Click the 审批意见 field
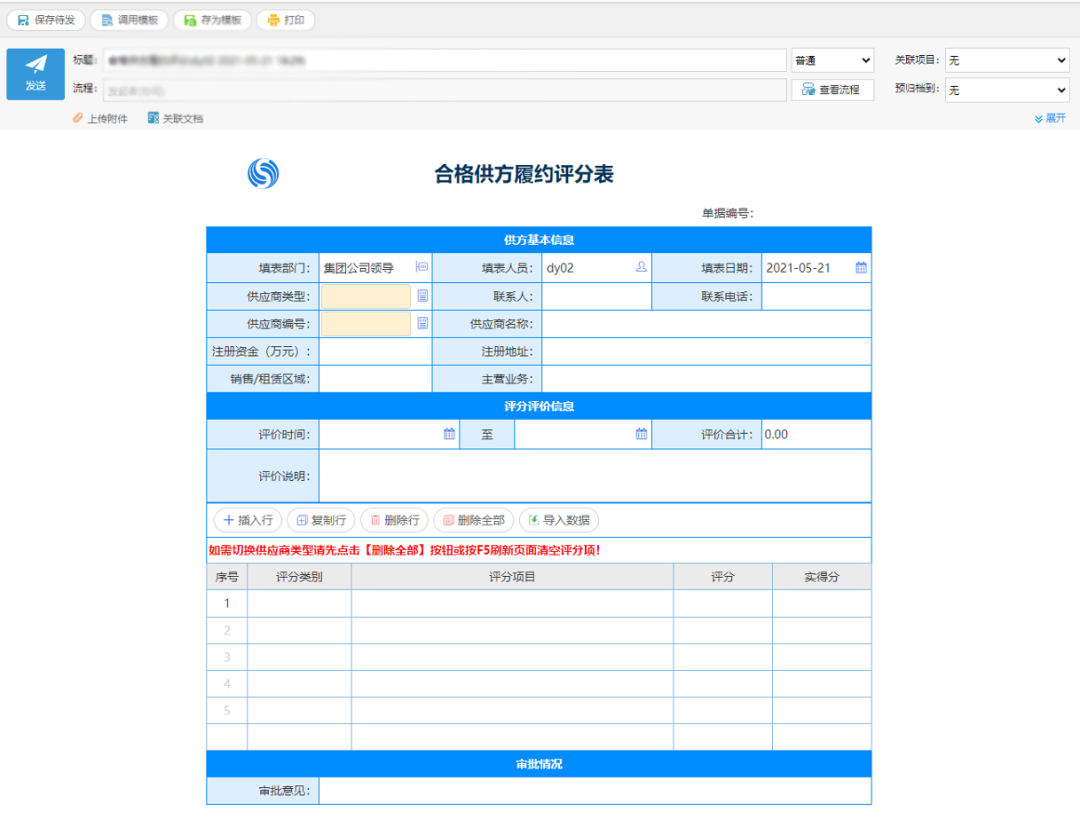 click(595, 791)
